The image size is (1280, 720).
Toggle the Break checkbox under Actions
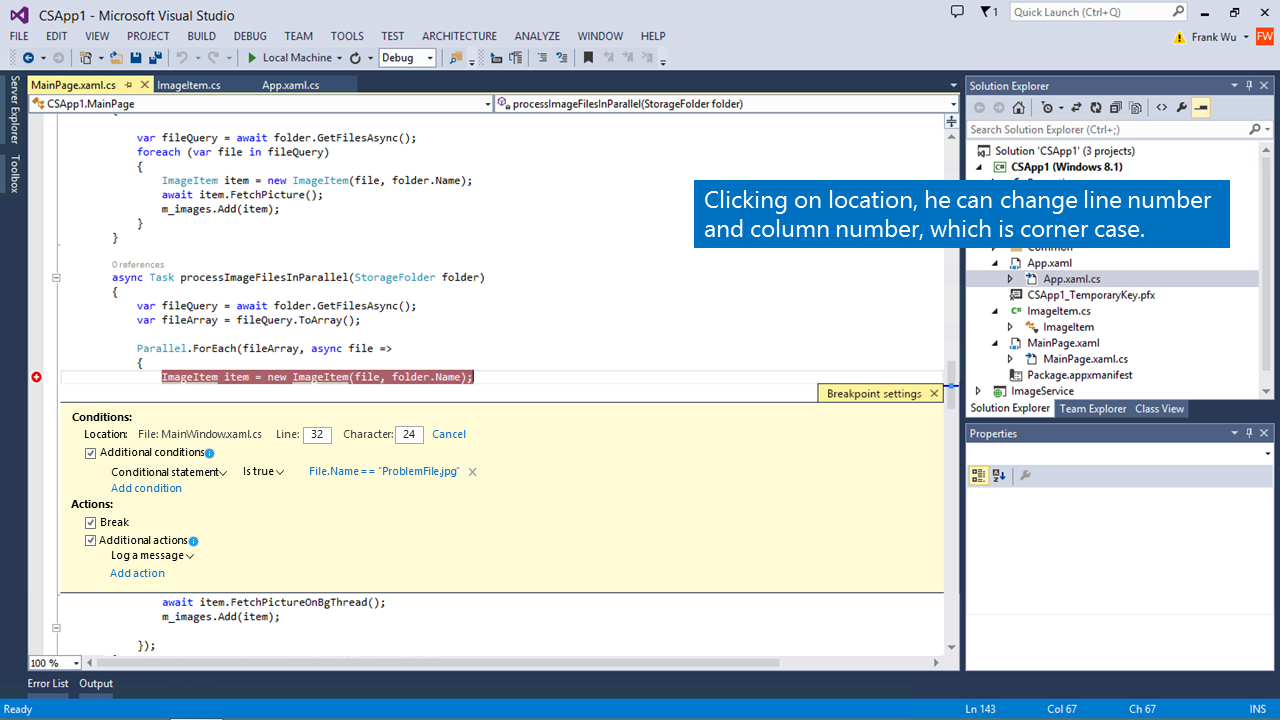[91, 522]
